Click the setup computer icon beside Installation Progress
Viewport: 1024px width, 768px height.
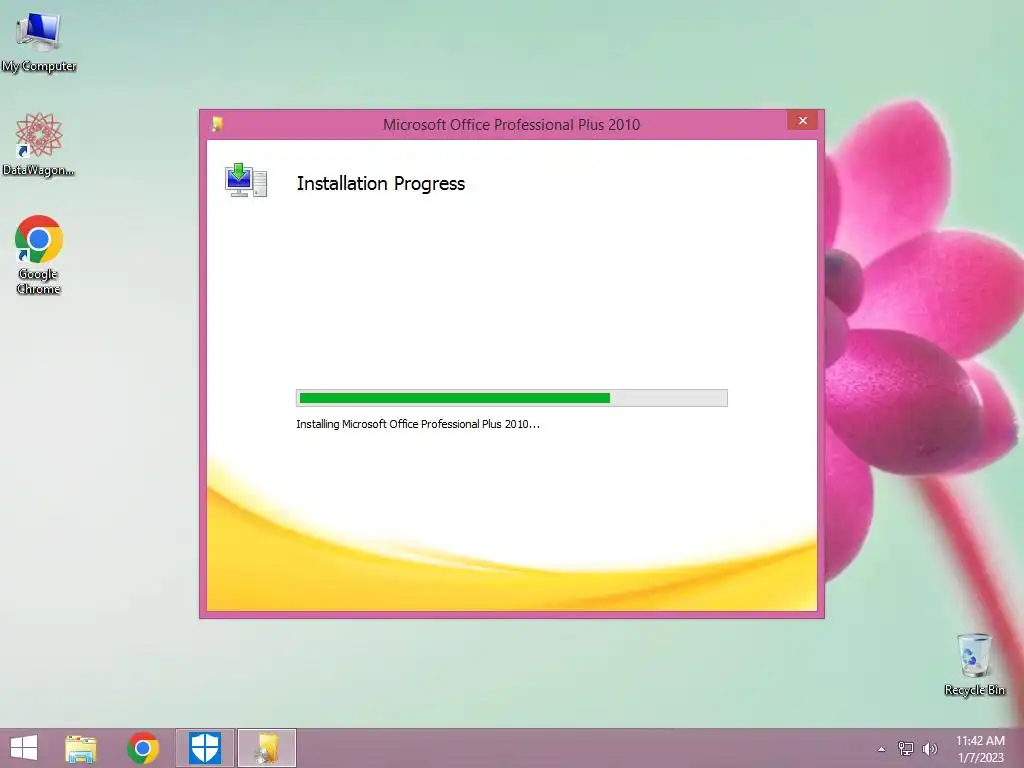[246, 181]
